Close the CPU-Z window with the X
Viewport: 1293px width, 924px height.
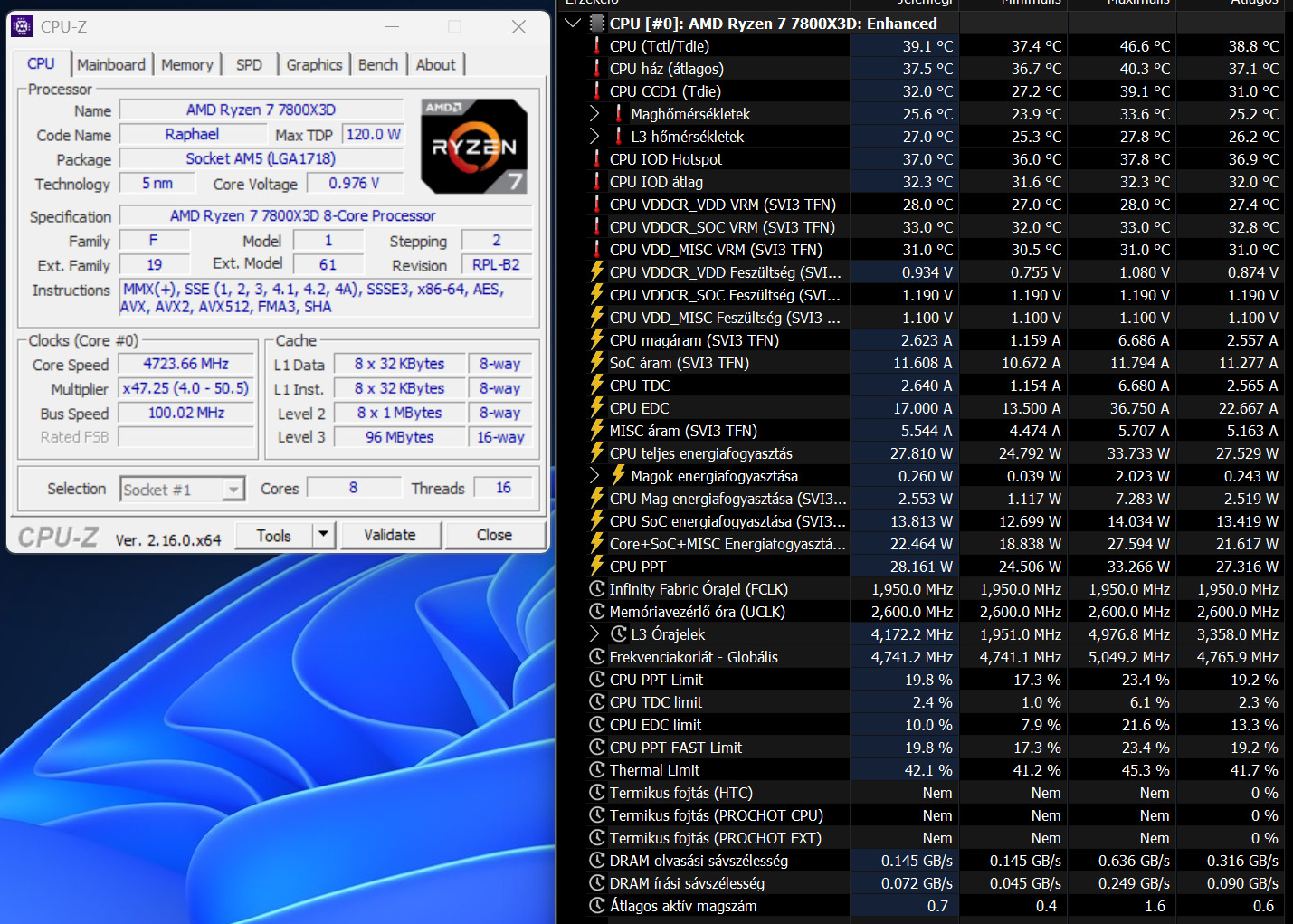pyautogui.click(x=518, y=26)
